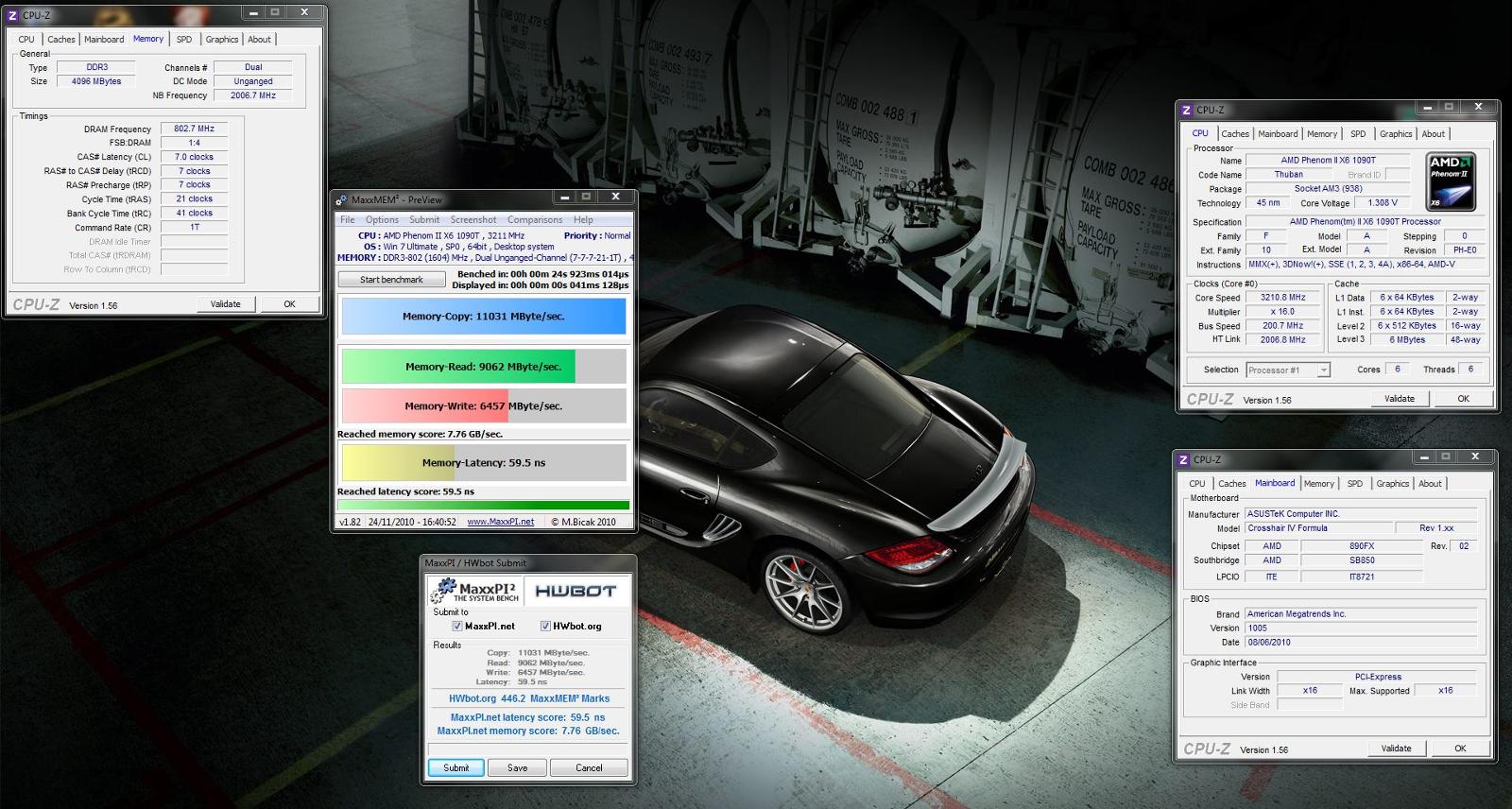Click Cancel in the HWbot Submit dialog
1512x809 pixels.
click(x=589, y=767)
